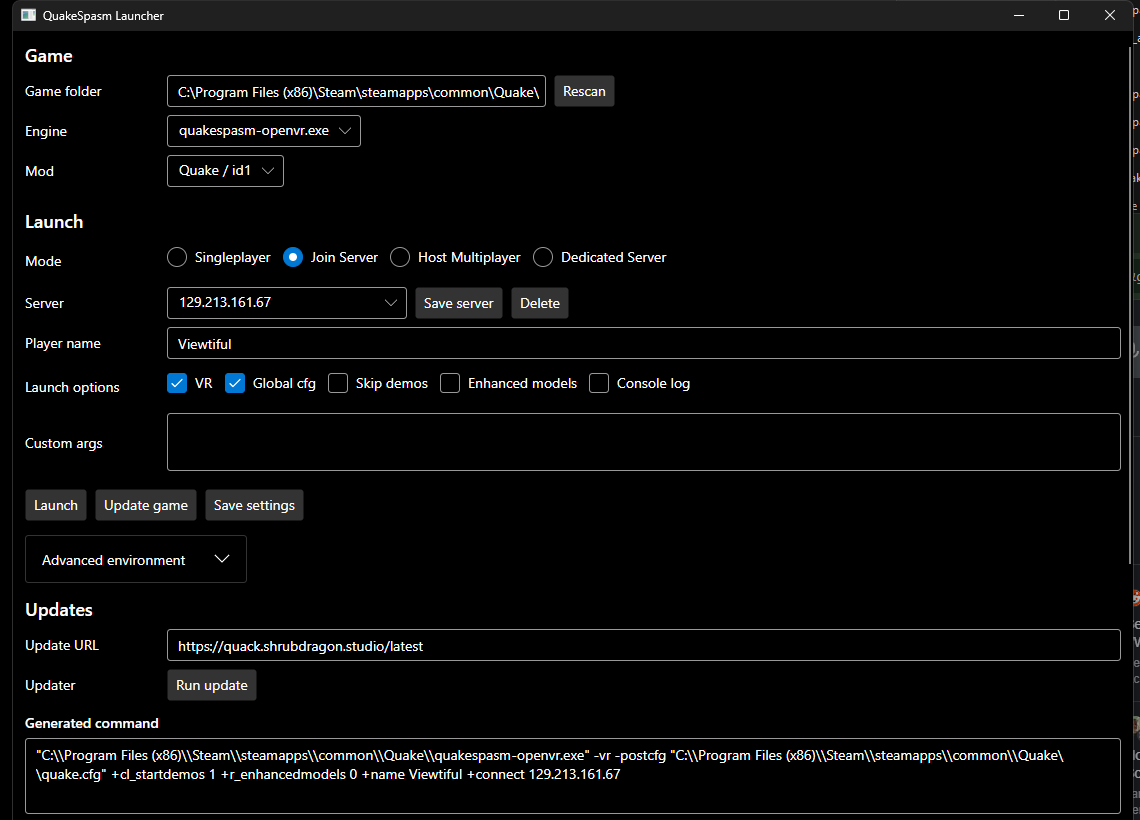Maximize the QuakeSpasm Launcher window

[1064, 15]
